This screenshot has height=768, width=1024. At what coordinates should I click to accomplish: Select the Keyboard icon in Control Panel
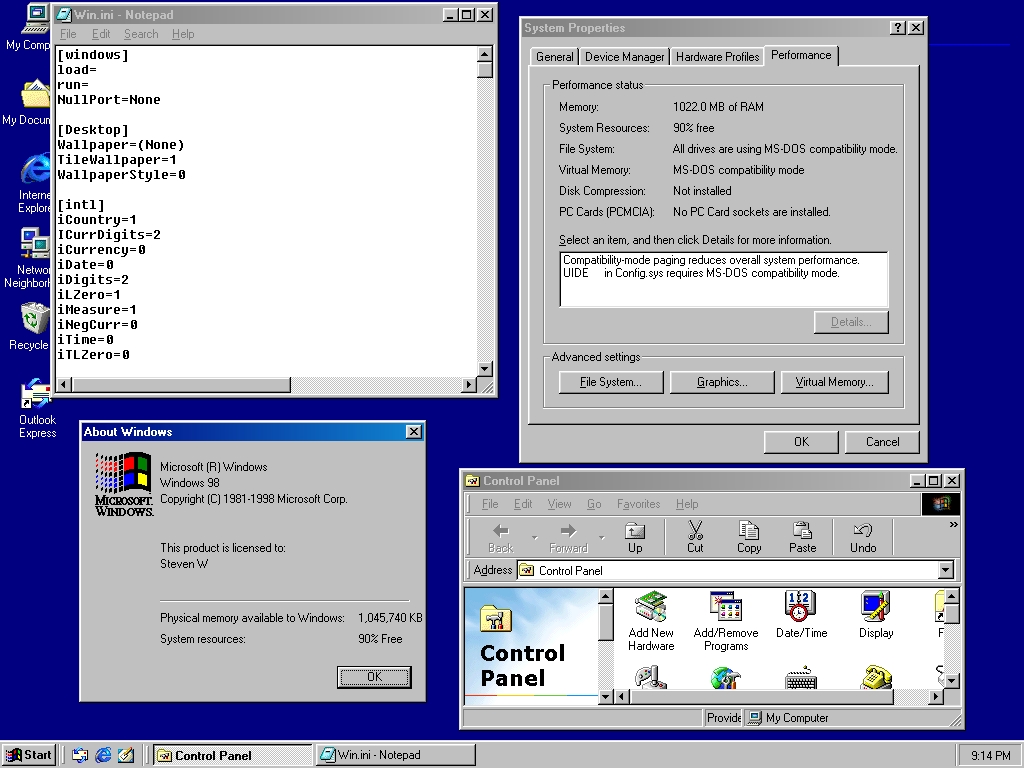point(801,677)
